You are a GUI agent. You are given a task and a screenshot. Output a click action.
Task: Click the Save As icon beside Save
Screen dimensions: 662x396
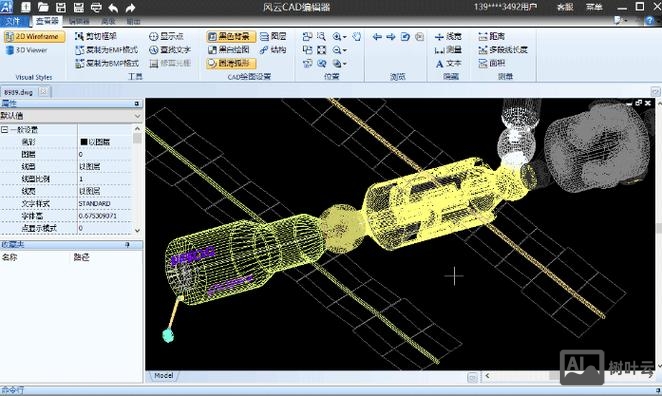click(79, 7)
